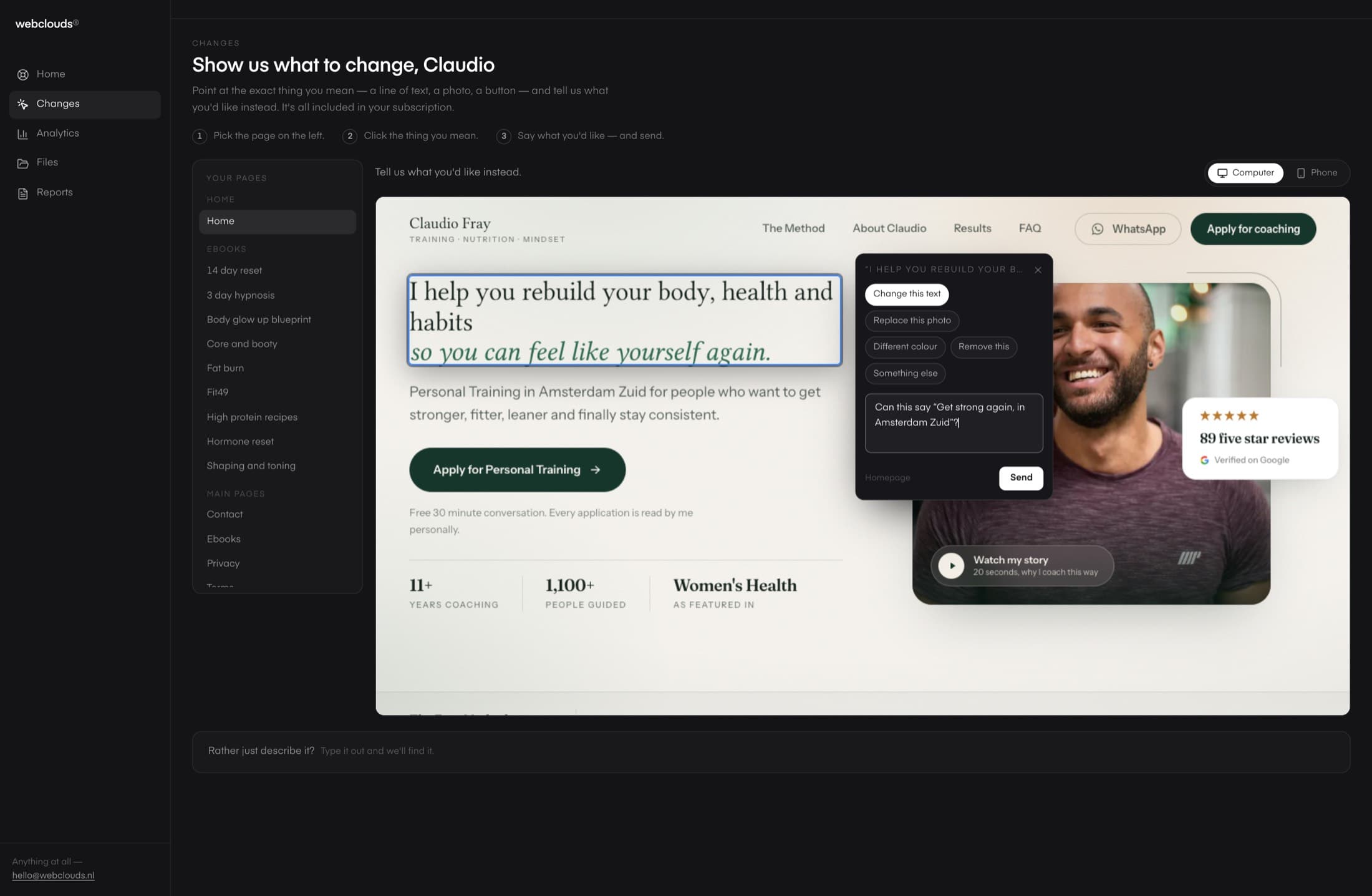Open Home in the left sidebar
The image size is (1372, 896).
[85, 74]
